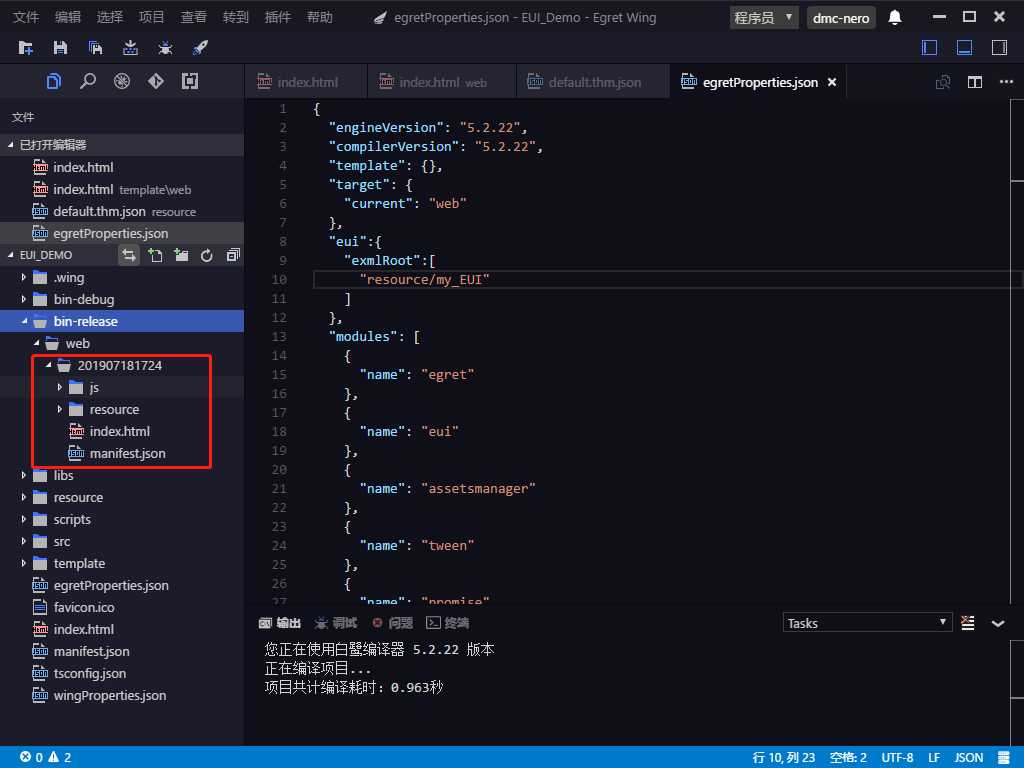The height and width of the screenshot is (768, 1024).
Task: Toggle the left sidebar layout icon
Action: pyautogui.click(x=929, y=48)
